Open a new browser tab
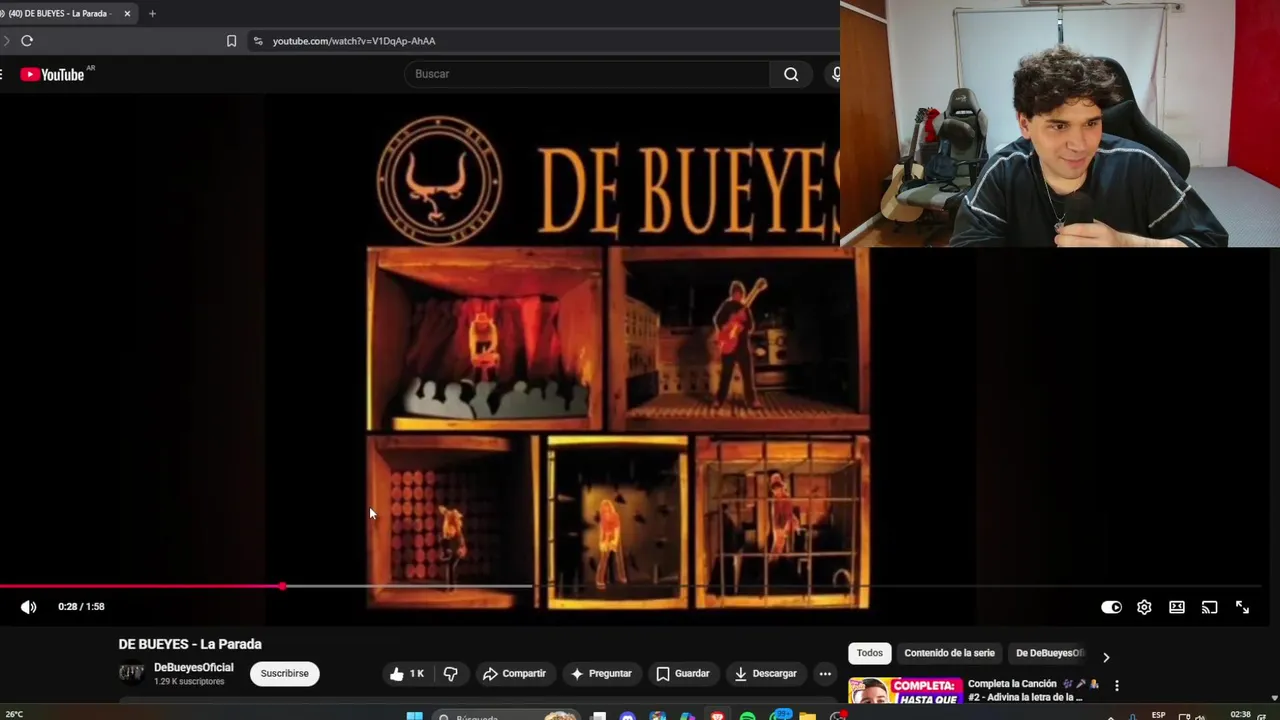 tap(152, 14)
